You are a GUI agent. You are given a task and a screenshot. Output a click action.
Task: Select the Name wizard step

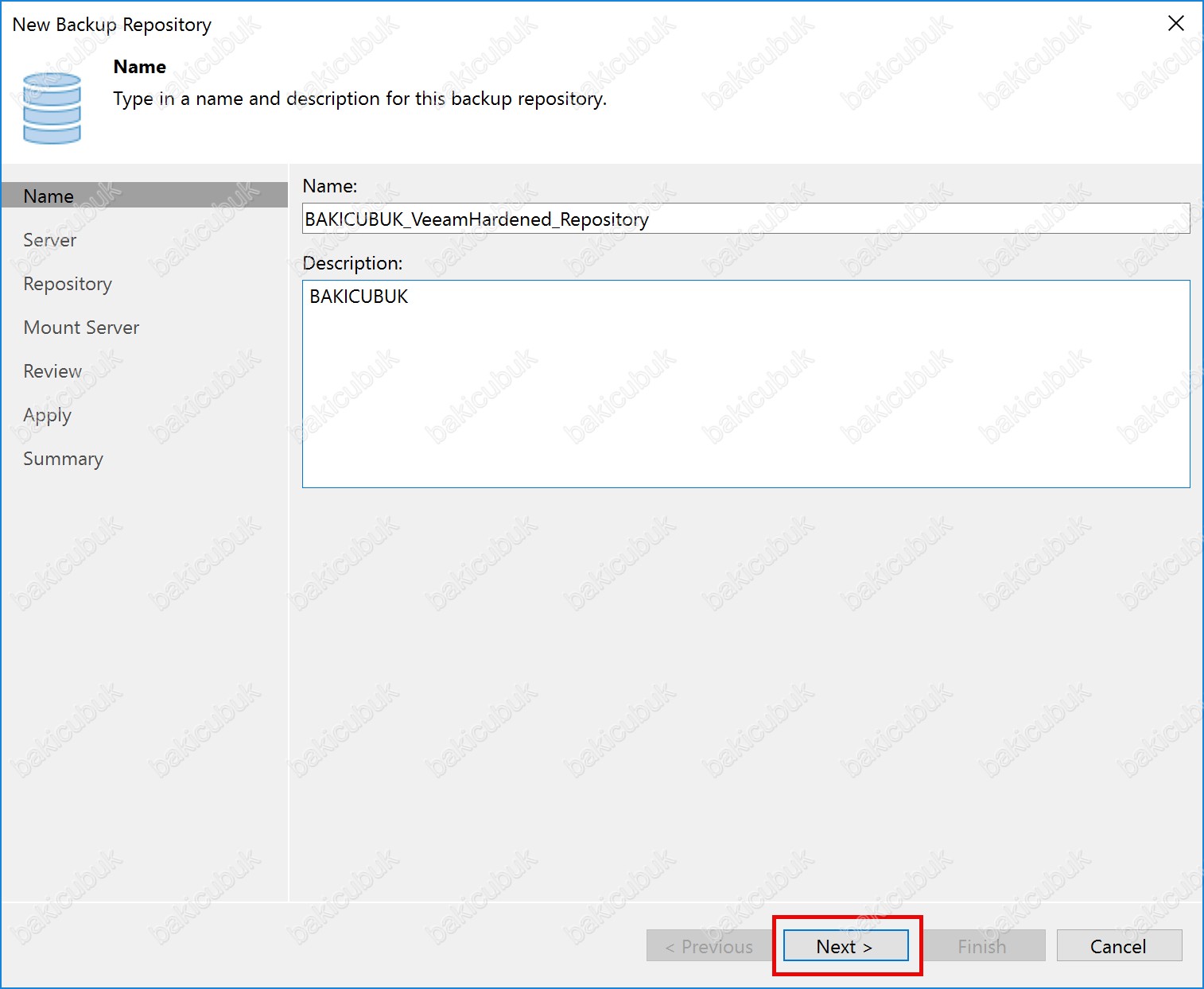point(145,196)
